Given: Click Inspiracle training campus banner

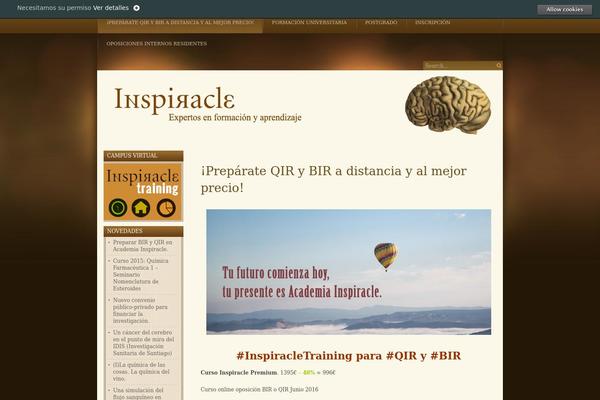Looking at the screenshot, I should coord(143,192).
